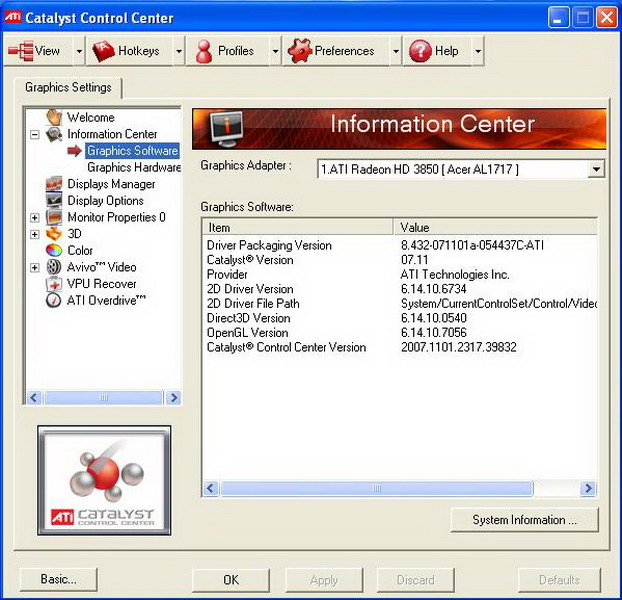Select the 2D Driver Version row
Image resolution: width=622 pixels, height=600 pixels.
point(400,289)
